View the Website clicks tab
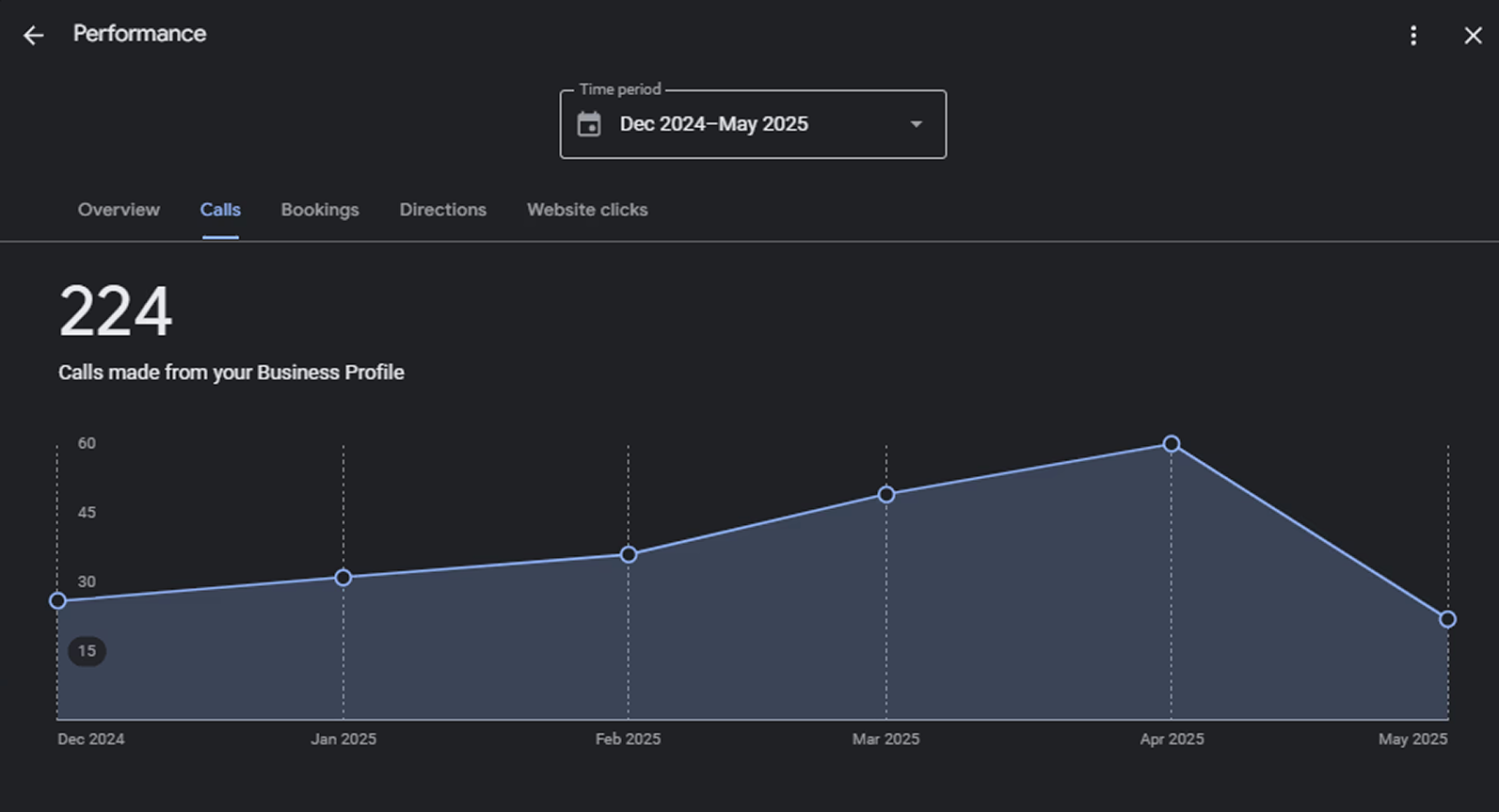Image resolution: width=1499 pixels, height=812 pixels. click(x=587, y=210)
